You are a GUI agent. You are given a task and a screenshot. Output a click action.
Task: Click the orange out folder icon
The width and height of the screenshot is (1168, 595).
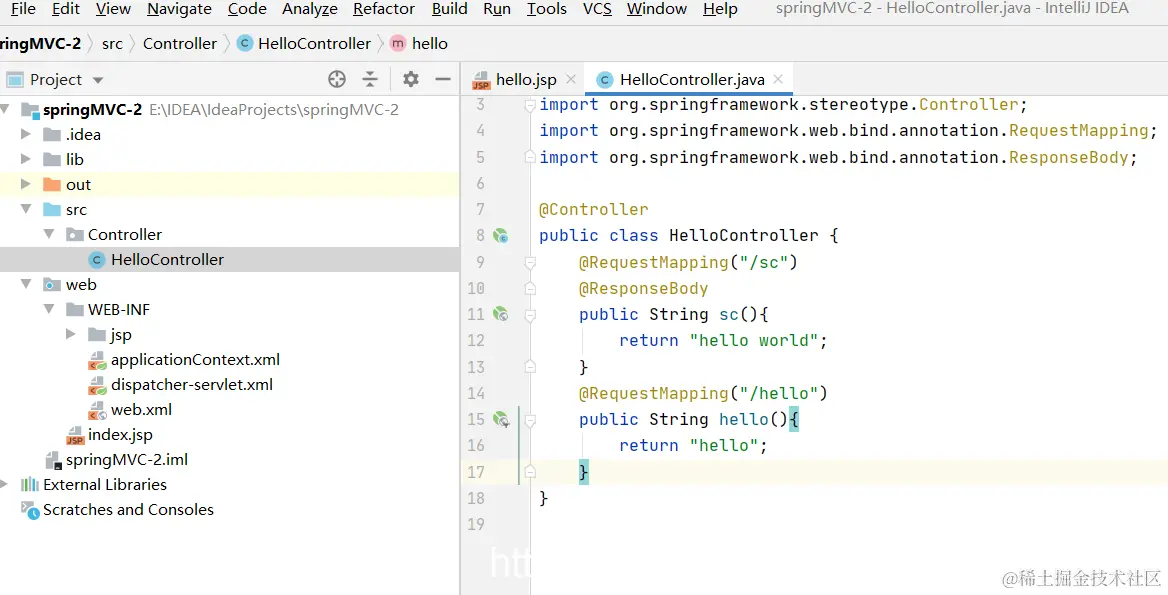(x=52, y=185)
